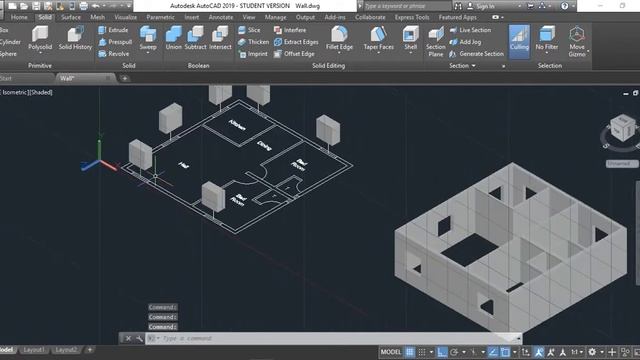Image resolution: width=640 pixels, height=360 pixels.
Task: Switch to the Mesh ribbon tab
Action: (98, 17)
